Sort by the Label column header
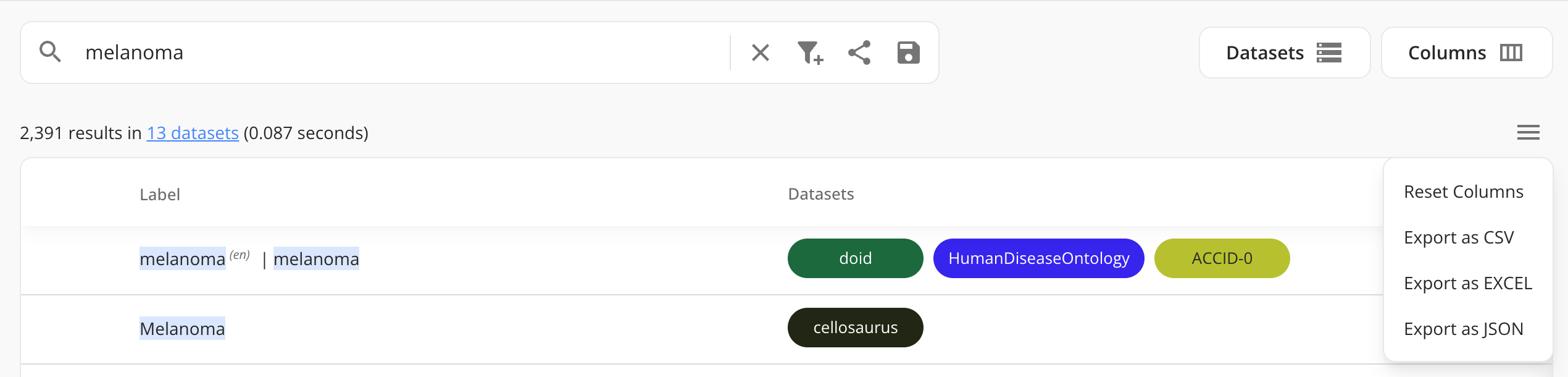 click(x=160, y=195)
